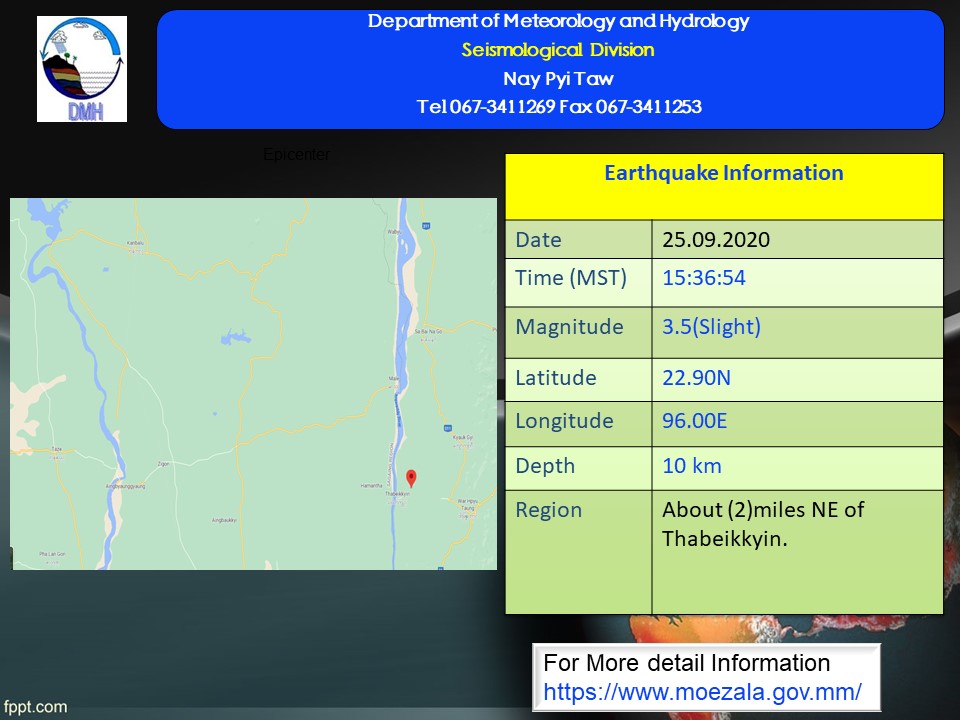The height and width of the screenshot is (720, 960).
Task: Select the date value 25.09.2020
Action: pos(716,240)
